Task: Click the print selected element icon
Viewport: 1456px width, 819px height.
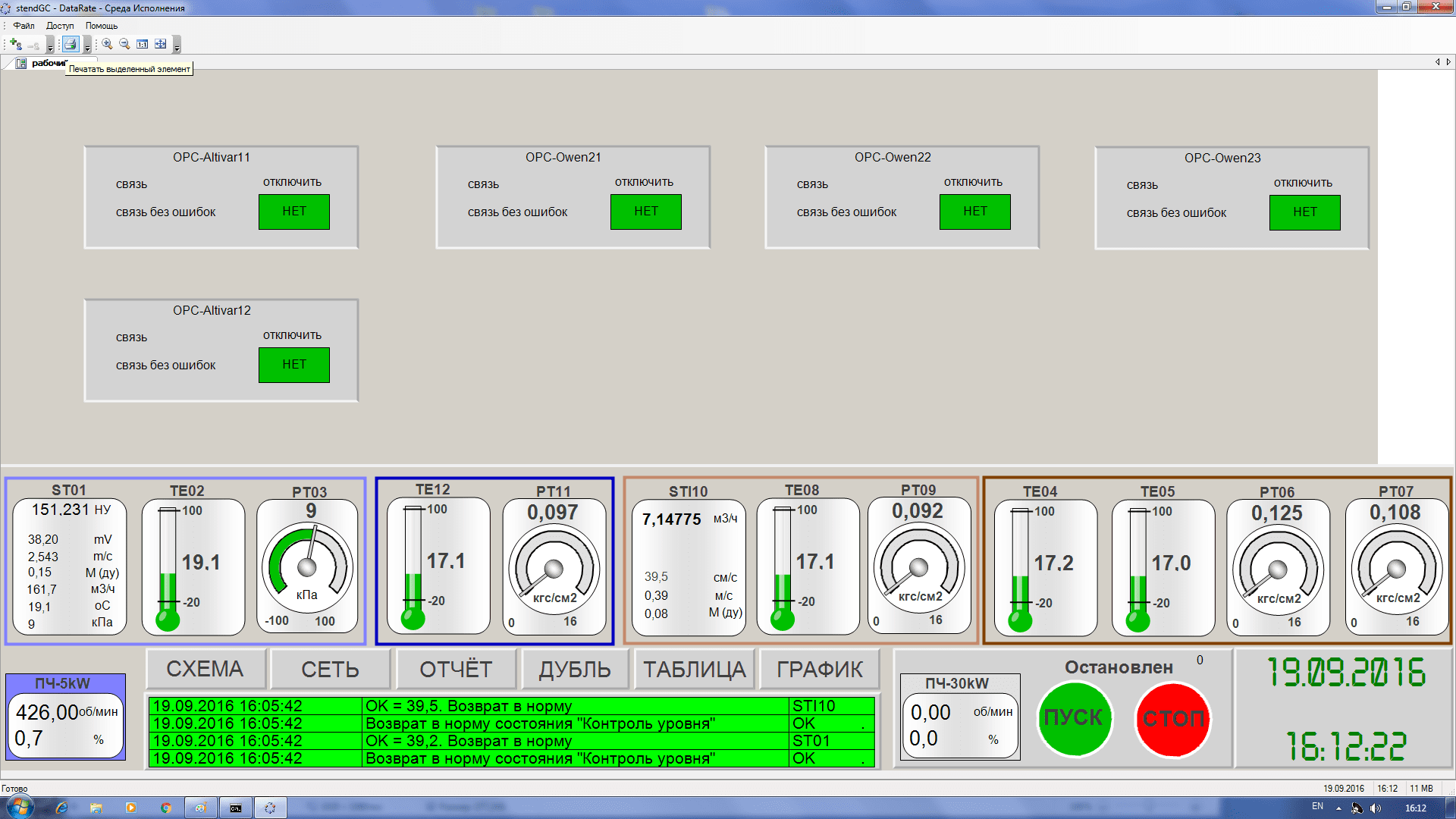Action: [71, 44]
